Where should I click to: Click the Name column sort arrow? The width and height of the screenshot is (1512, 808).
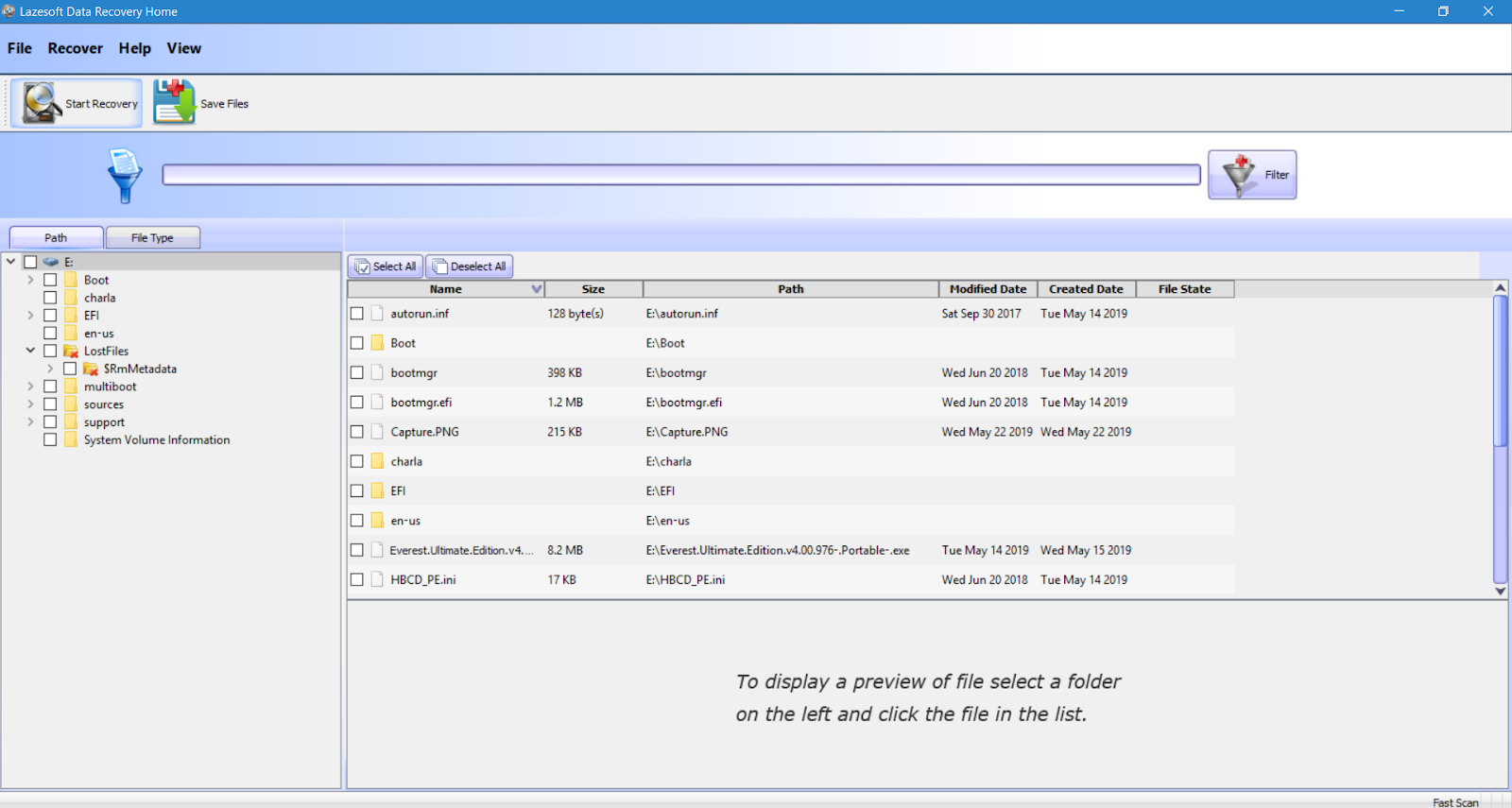[536, 289]
